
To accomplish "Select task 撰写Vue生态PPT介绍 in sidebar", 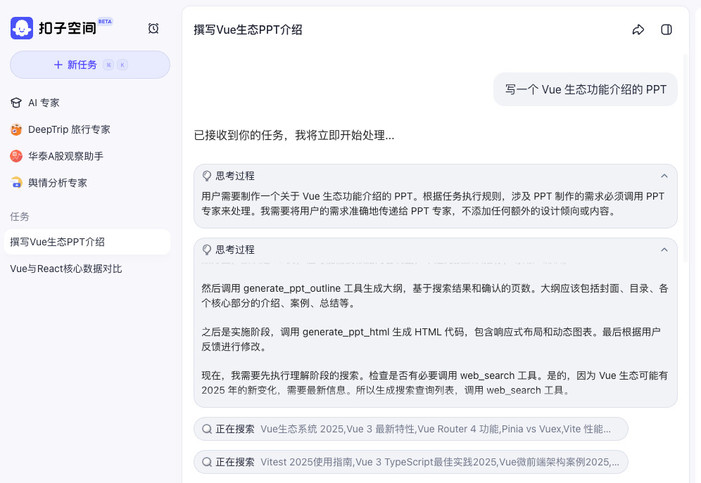I will point(87,242).
